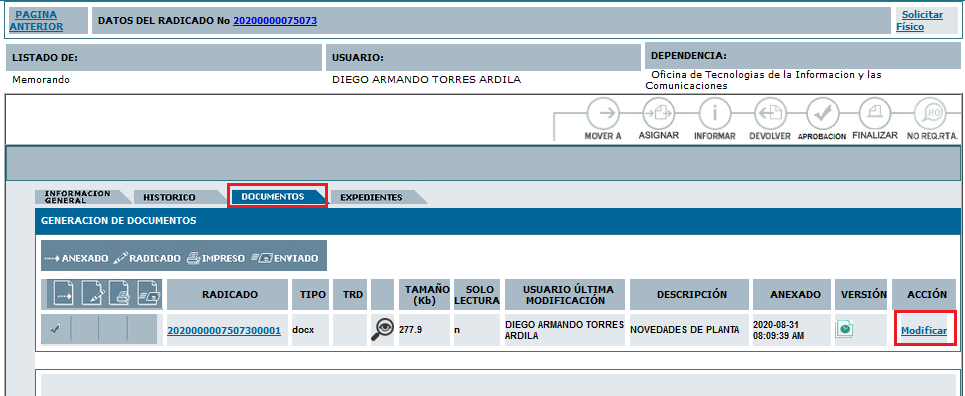The height and width of the screenshot is (396, 965).
Task: Click the Asignar icon
Action: pyautogui.click(x=659, y=113)
